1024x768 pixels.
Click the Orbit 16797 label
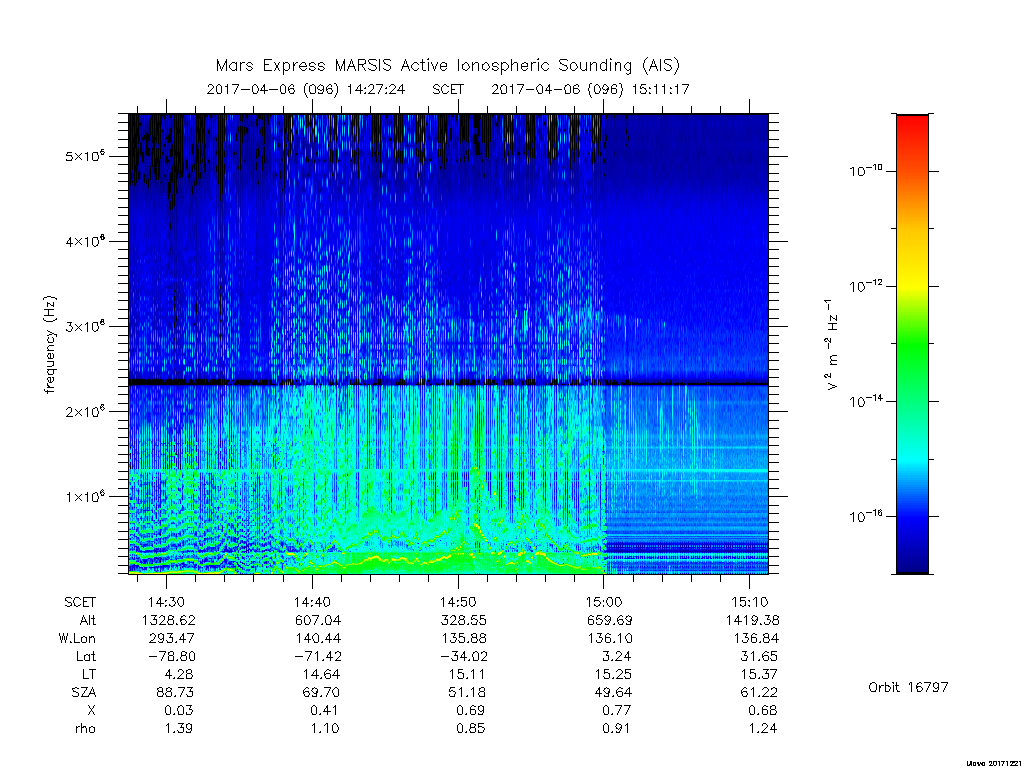pos(908,687)
